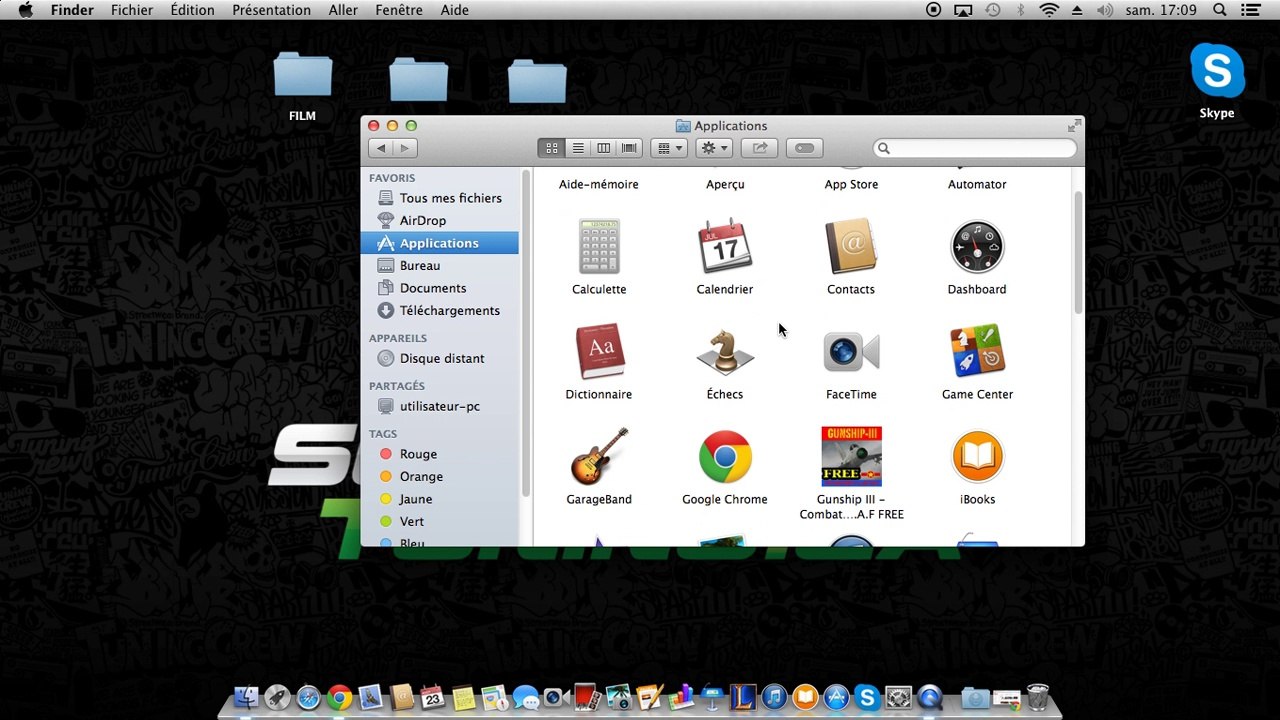Image resolution: width=1280 pixels, height=720 pixels.
Task: Open the Dashboard app
Action: (977, 246)
